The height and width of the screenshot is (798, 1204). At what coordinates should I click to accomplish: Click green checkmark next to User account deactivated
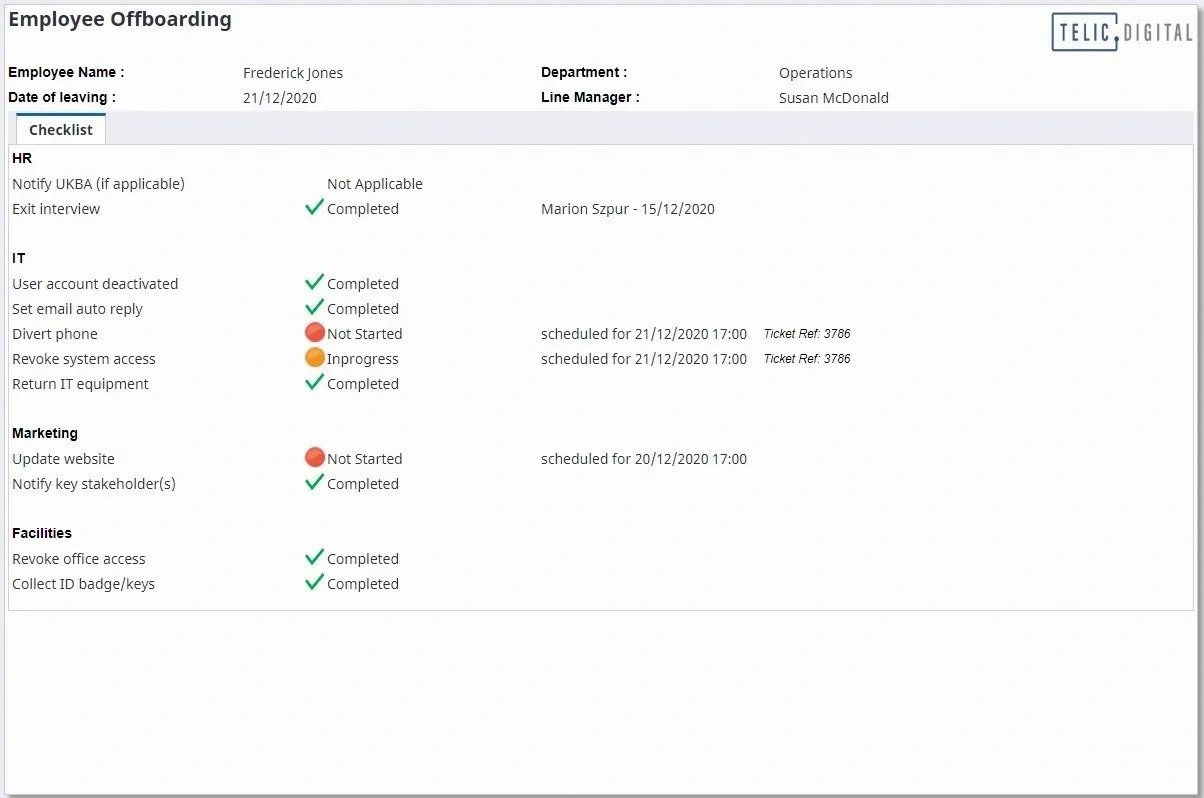coord(314,282)
